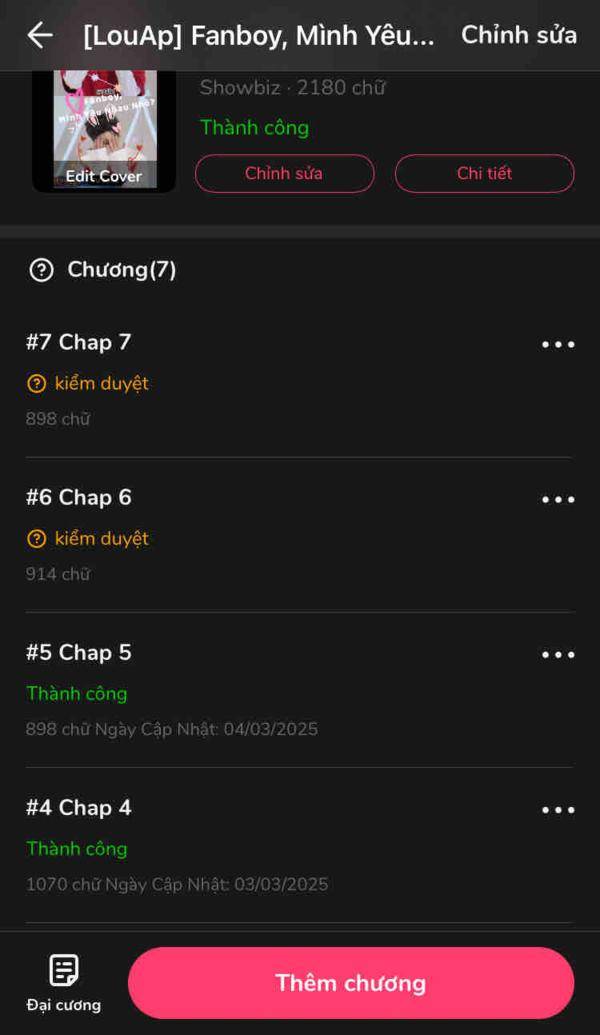The height and width of the screenshot is (1035, 600).
Task: Tap the story title in the header
Action: click(259, 36)
